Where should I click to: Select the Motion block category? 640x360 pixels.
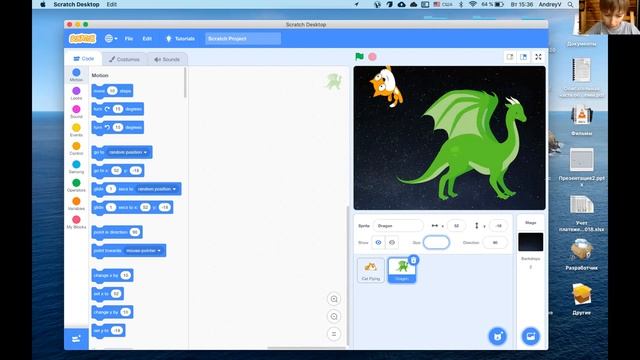(76, 75)
